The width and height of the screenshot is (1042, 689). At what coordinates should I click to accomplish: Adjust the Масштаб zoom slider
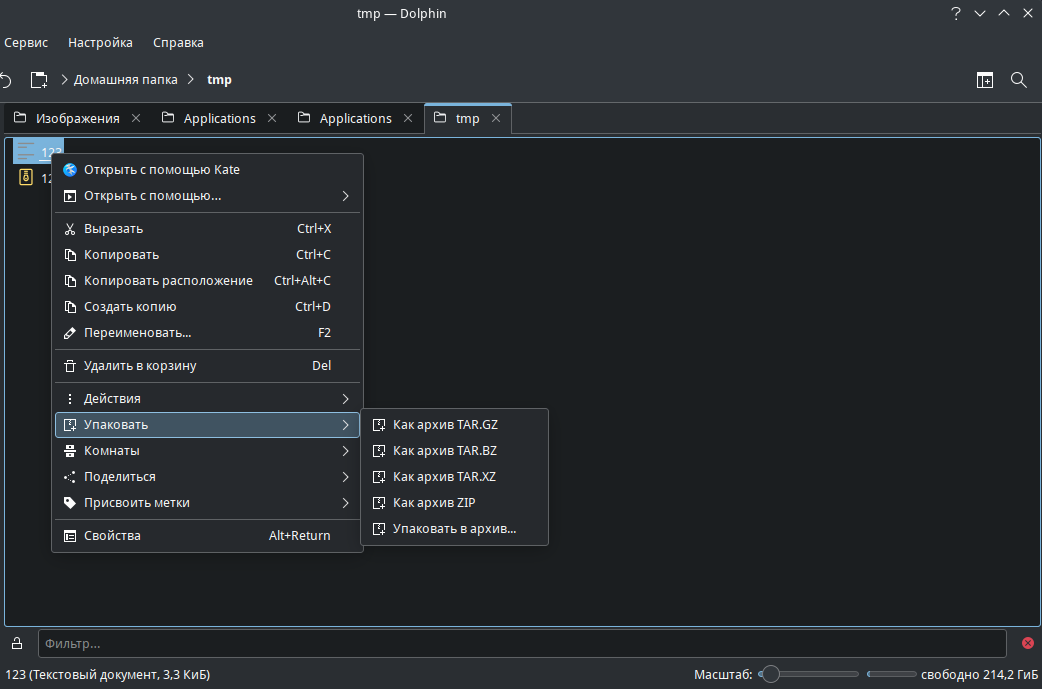[770, 675]
